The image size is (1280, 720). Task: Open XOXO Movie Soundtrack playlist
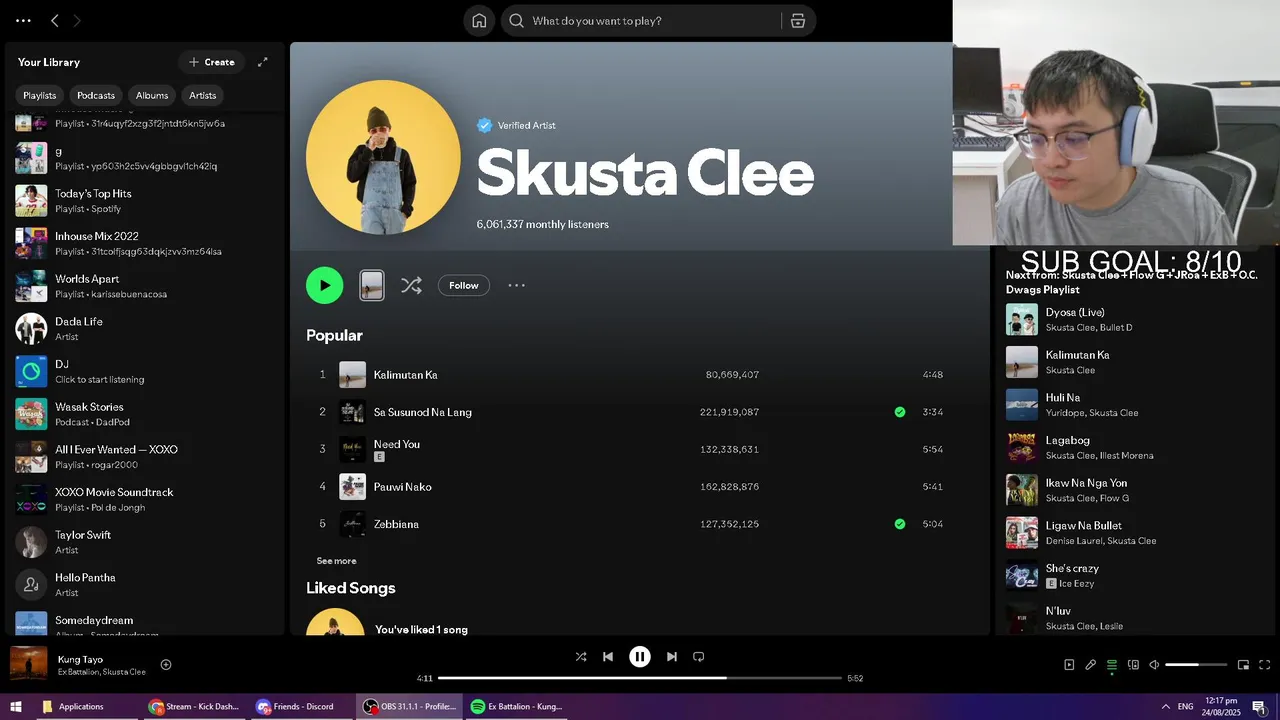(x=145, y=499)
